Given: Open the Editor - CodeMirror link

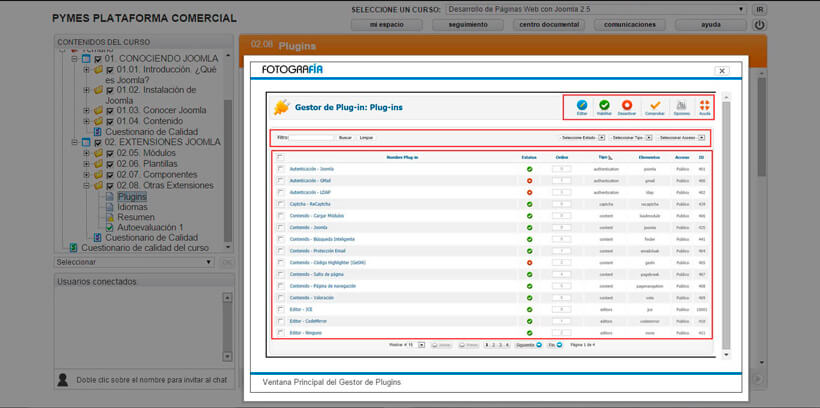Looking at the screenshot, I should click(309, 321).
